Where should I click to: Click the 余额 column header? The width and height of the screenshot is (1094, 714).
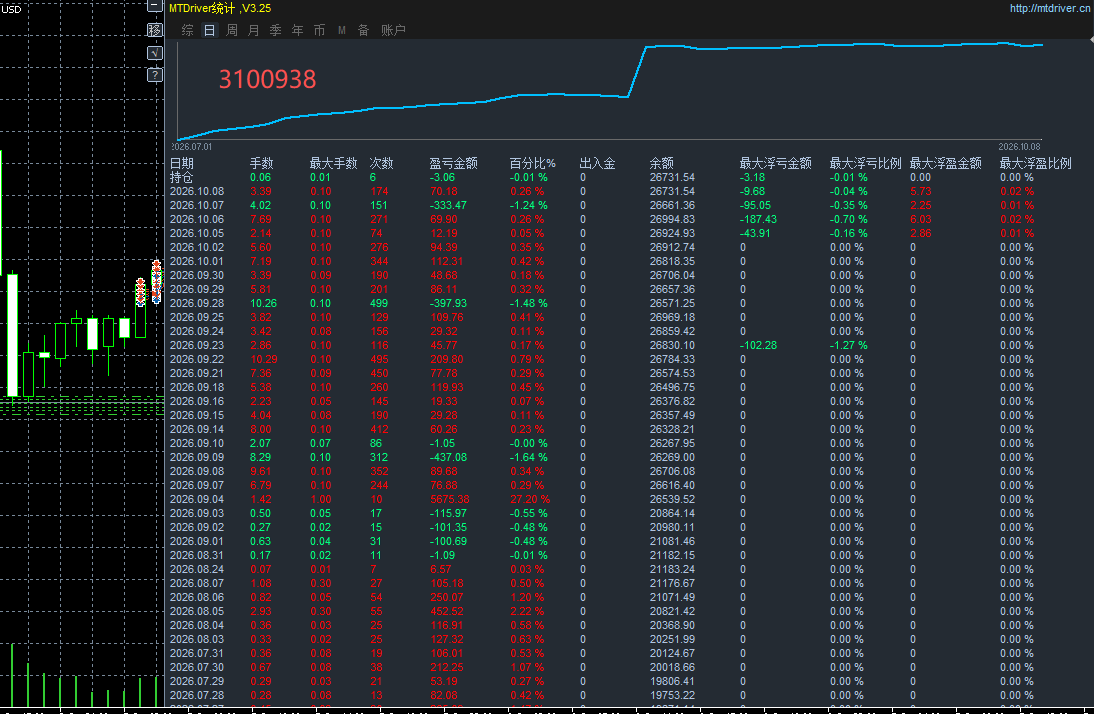(661, 163)
